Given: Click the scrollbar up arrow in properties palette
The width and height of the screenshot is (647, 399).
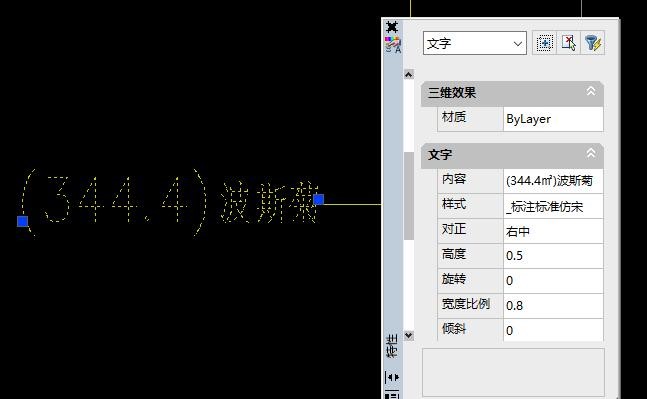Looking at the screenshot, I should pyautogui.click(x=409, y=75).
